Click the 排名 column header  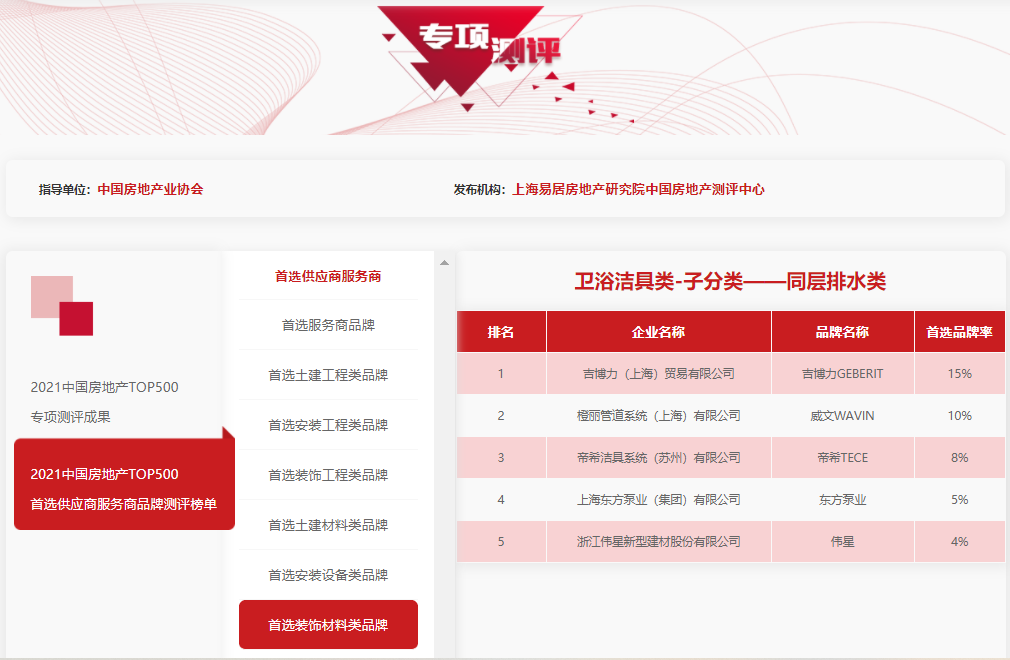pos(501,332)
